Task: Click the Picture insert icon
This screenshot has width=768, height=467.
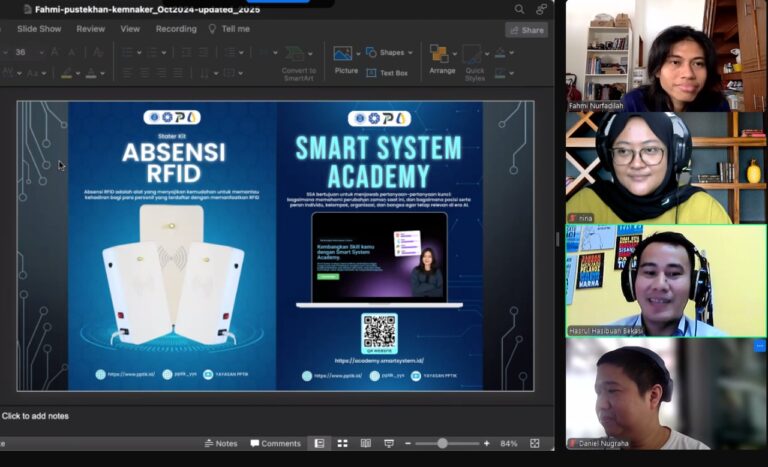Action: (342, 53)
